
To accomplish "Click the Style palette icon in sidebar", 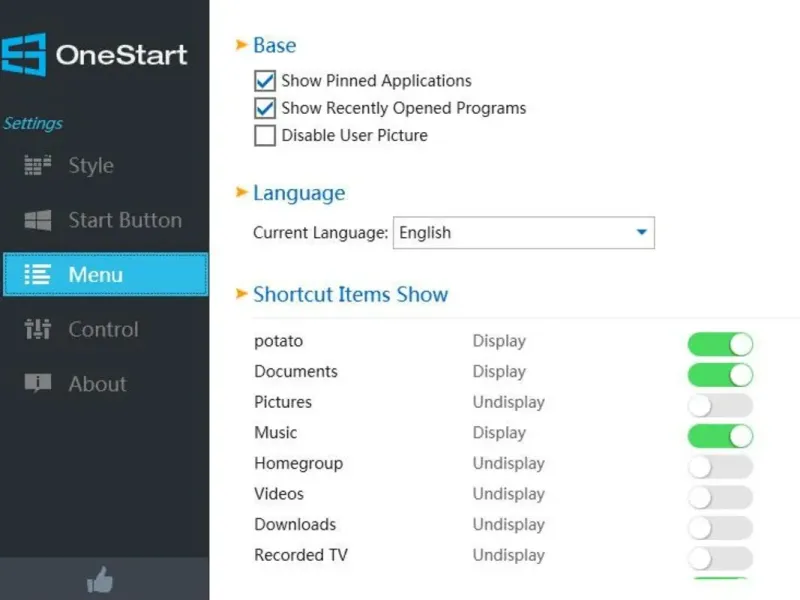I will pos(37,165).
